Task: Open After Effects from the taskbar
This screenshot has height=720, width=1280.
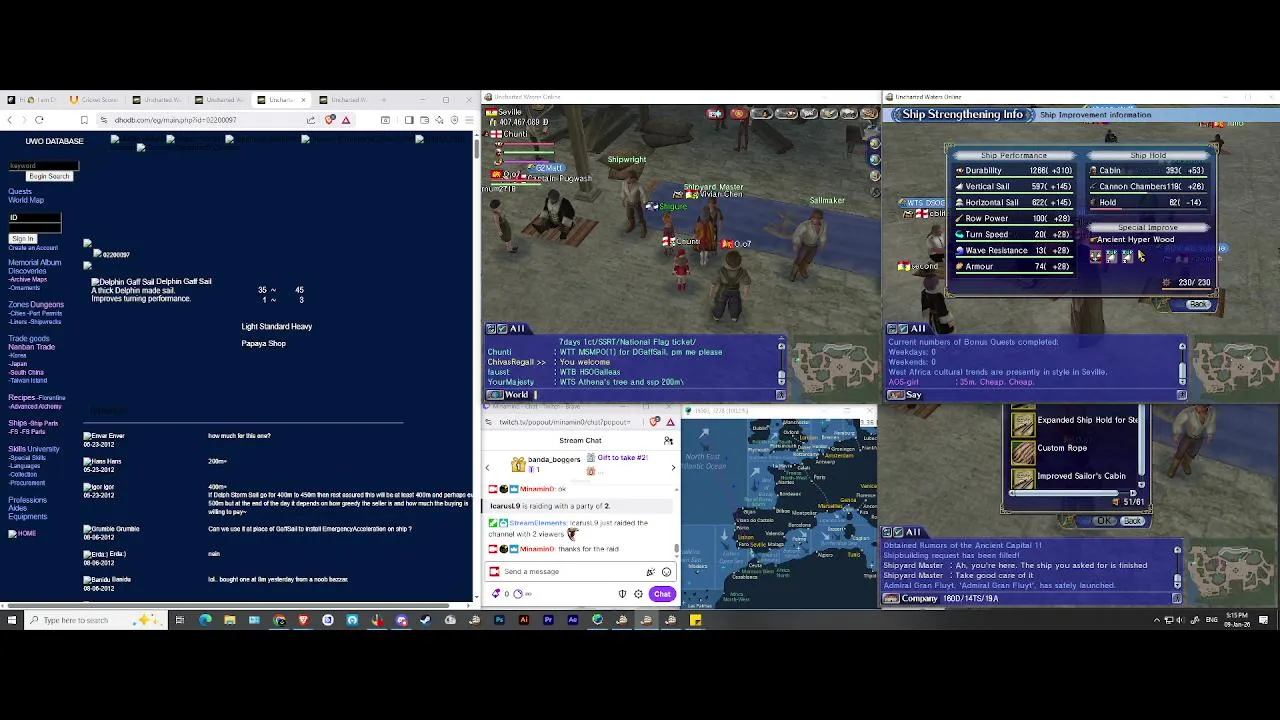Action: tap(572, 620)
